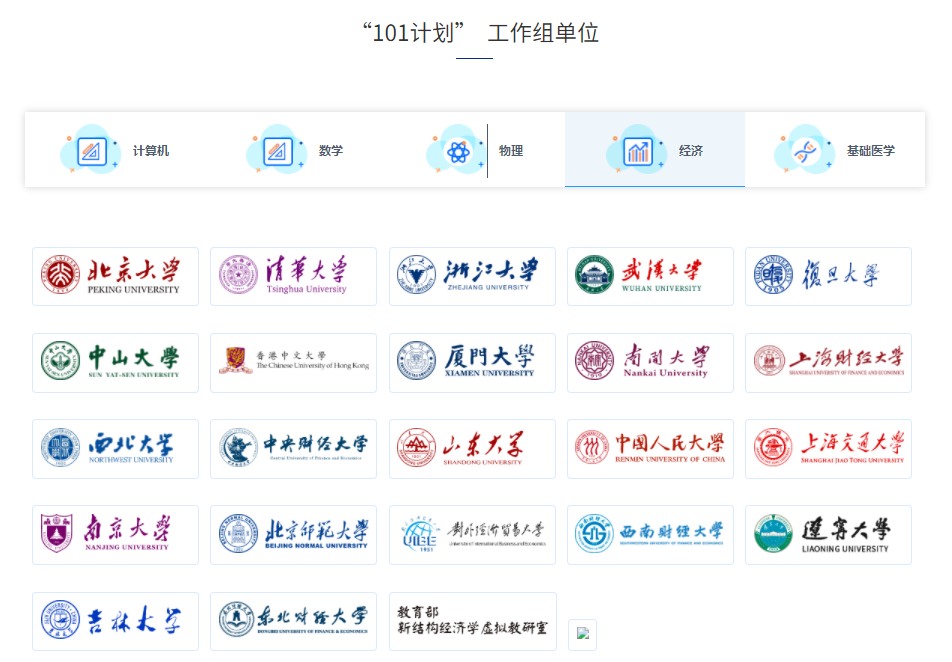This screenshot has height=662, width=952.
Task: Open the 中国人民大学 Renmin University card
Action: click(650, 449)
